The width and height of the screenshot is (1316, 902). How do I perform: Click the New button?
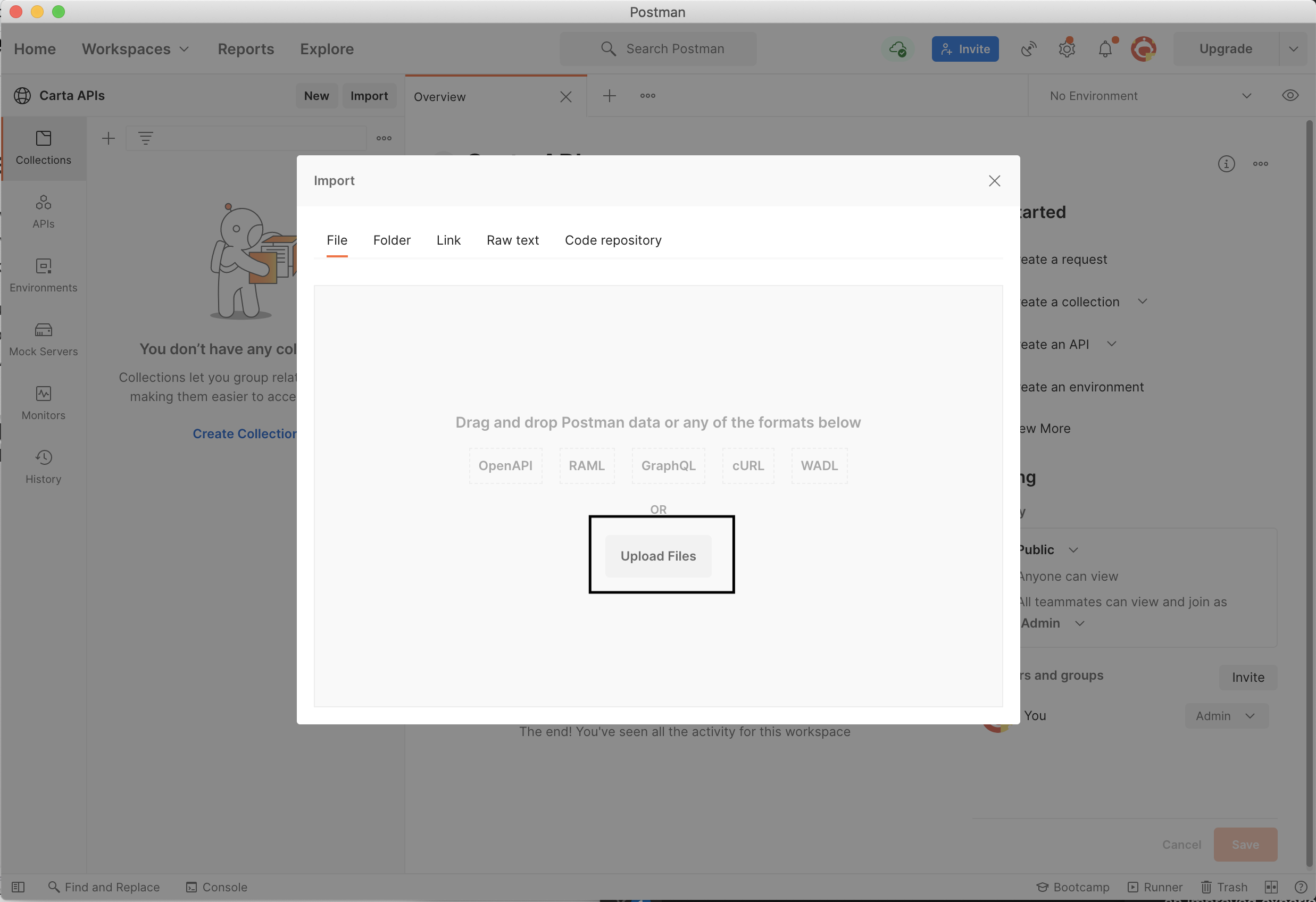[x=316, y=96]
